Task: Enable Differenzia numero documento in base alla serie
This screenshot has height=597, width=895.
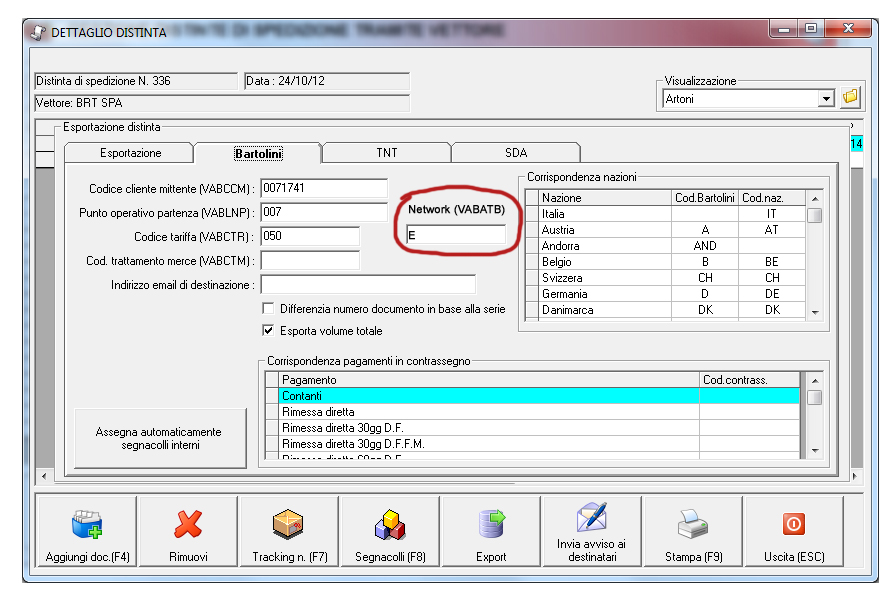Action: coord(268,309)
